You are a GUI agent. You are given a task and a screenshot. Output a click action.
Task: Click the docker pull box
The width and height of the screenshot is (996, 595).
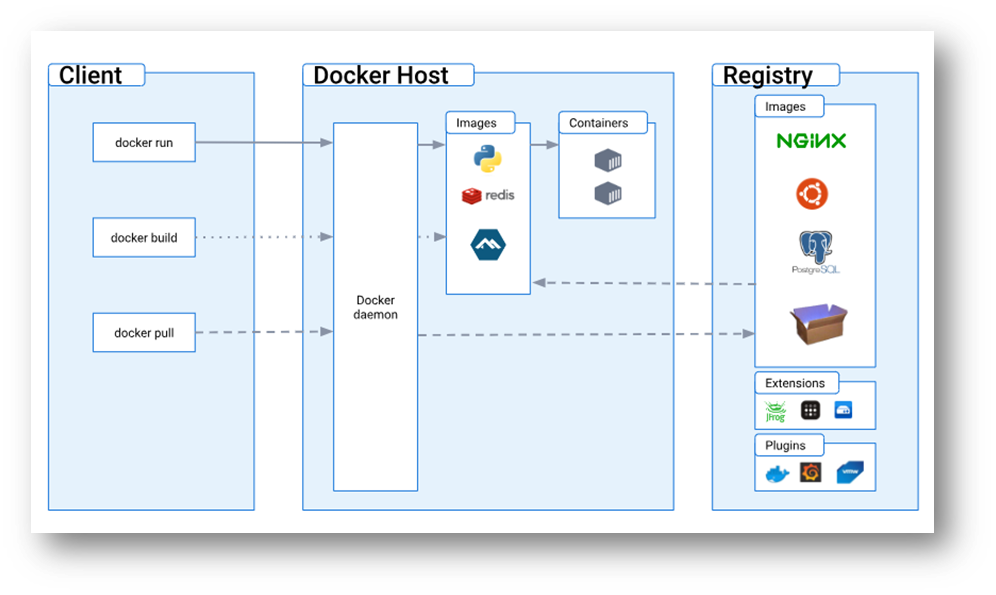click(144, 332)
